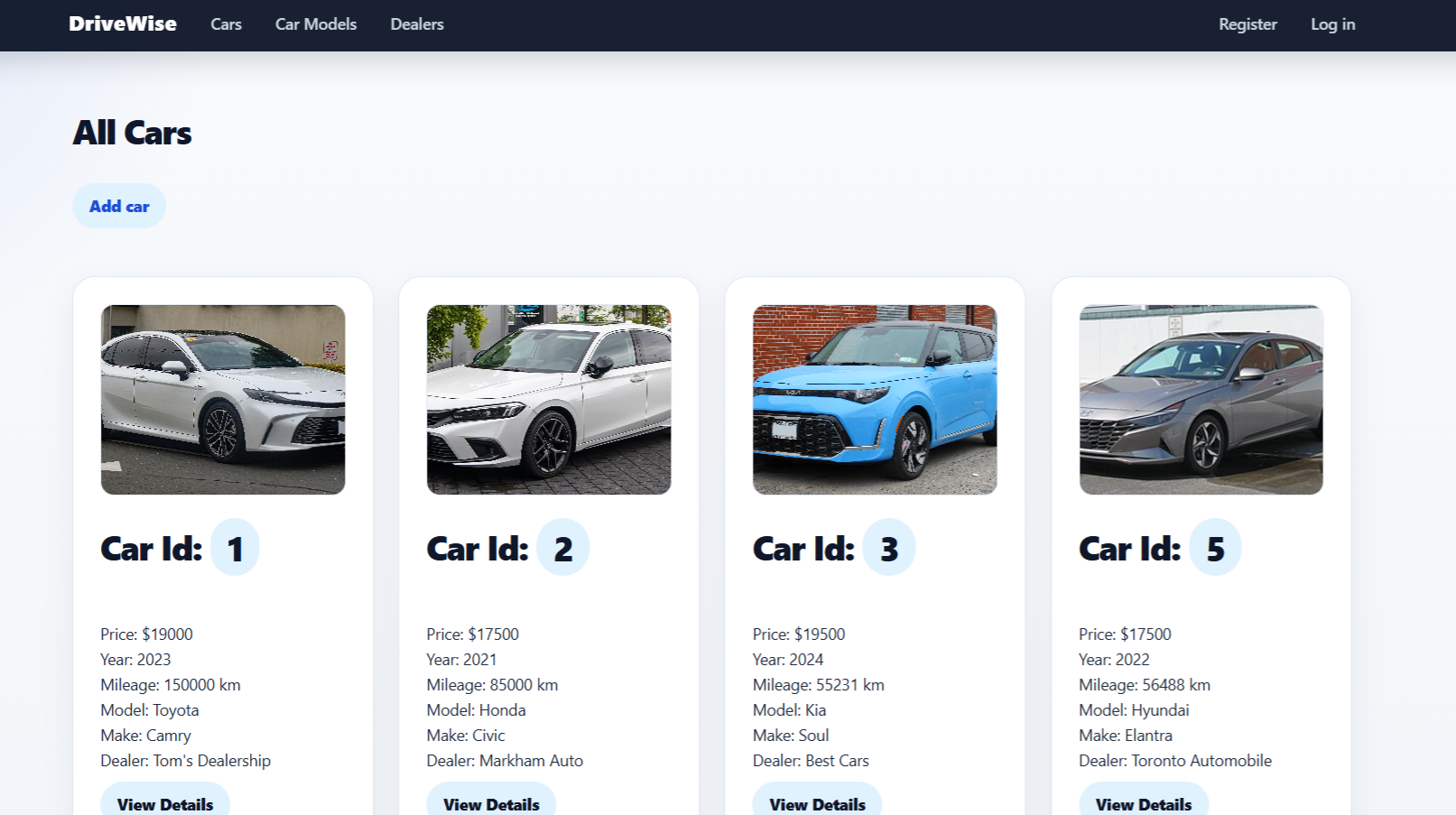Select text 'Mileage: 56488 km'
The height and width of the screenshot is (815, 1456).
click(1145, 685)
